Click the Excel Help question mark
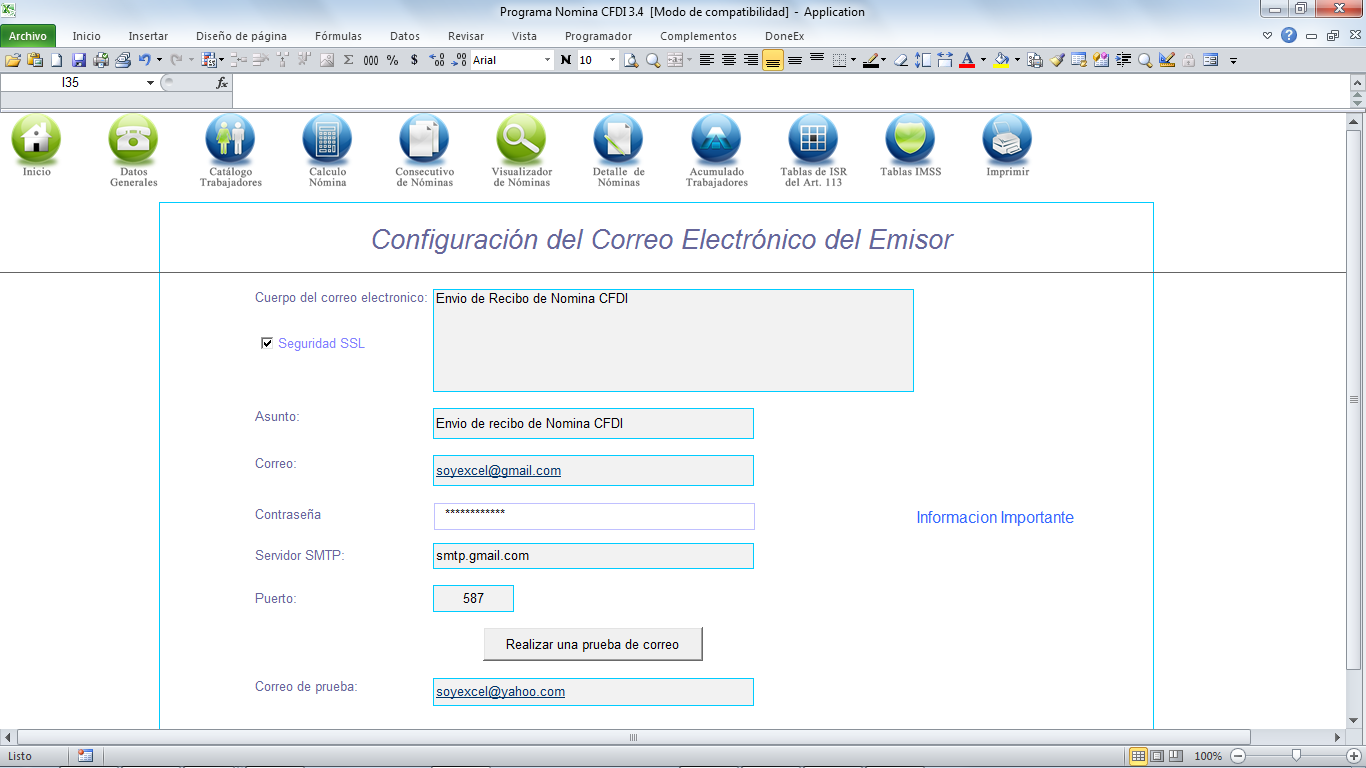The width and height of the screenshot is (1366, 768). [x=1289, y=36]
